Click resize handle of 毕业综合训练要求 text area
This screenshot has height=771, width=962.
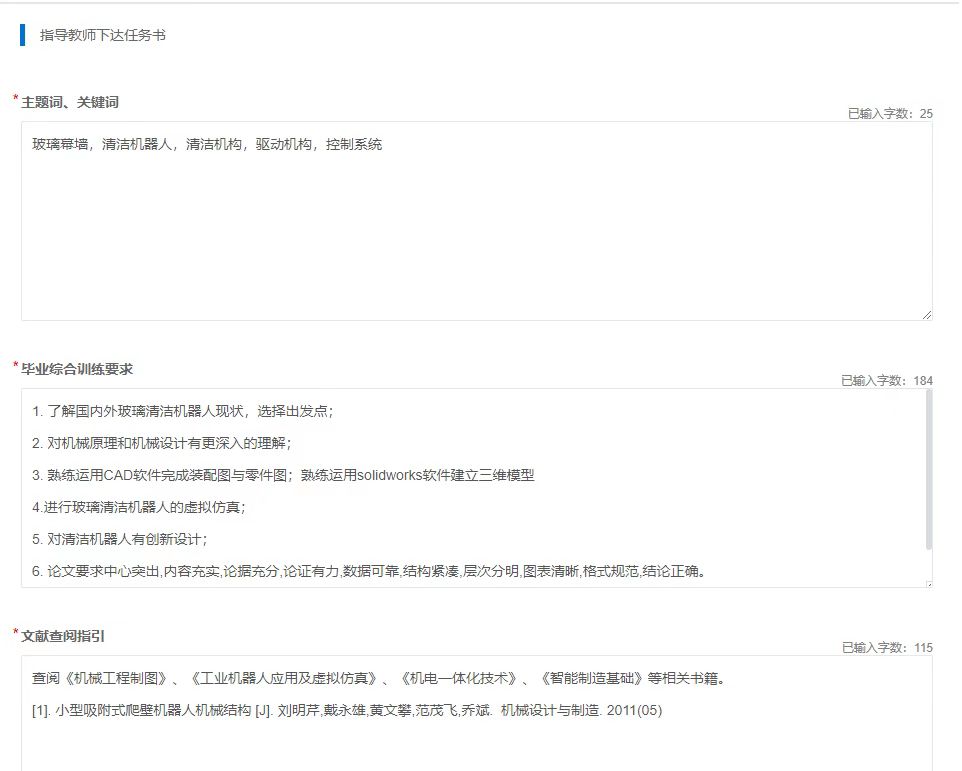(x=928, y=584)
